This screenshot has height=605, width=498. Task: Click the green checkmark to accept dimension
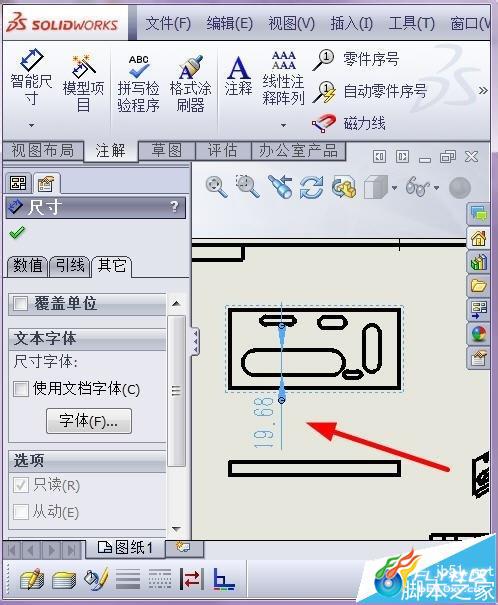pos(17,233)
